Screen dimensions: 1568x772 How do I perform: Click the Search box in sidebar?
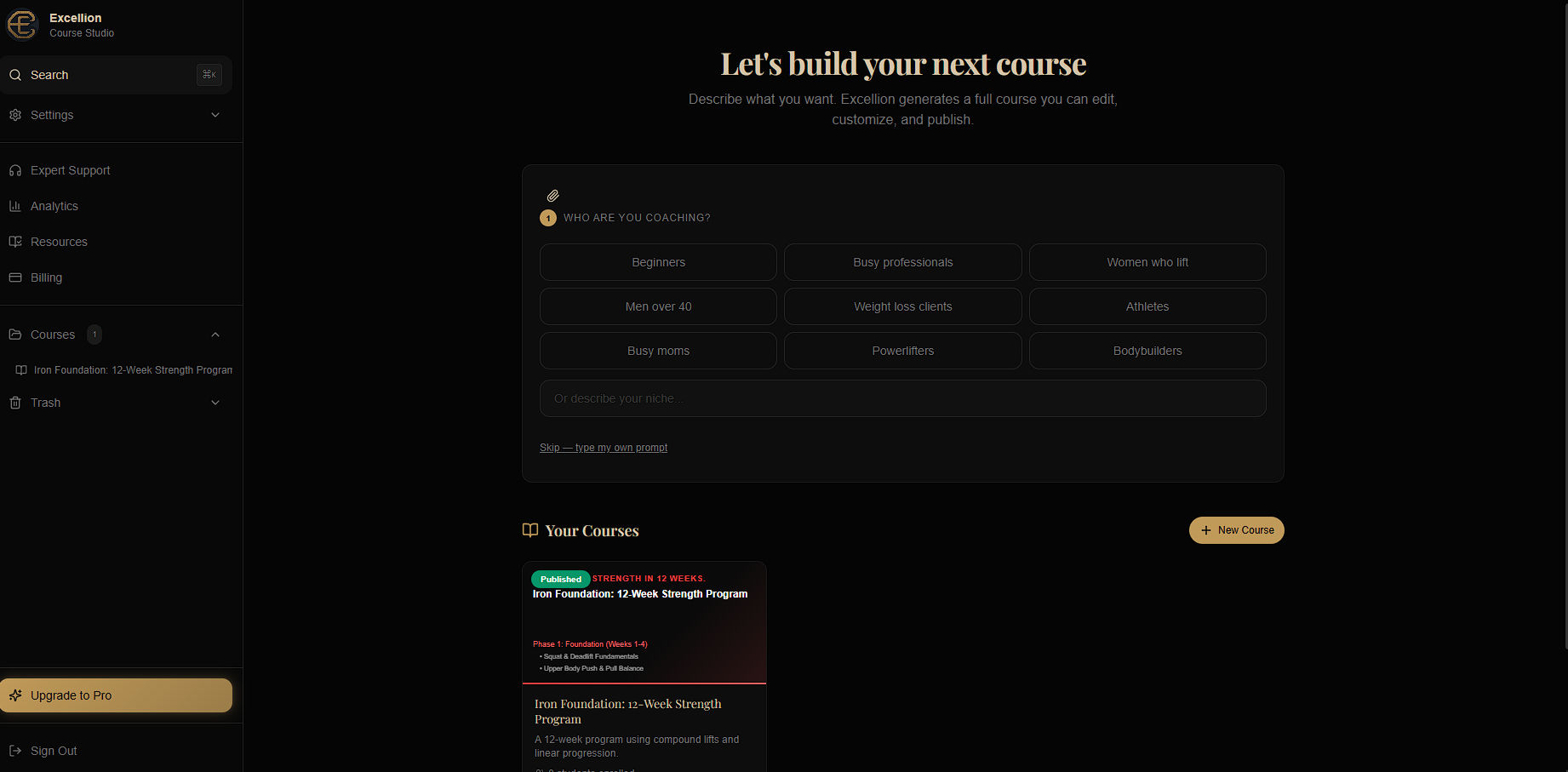116,75
